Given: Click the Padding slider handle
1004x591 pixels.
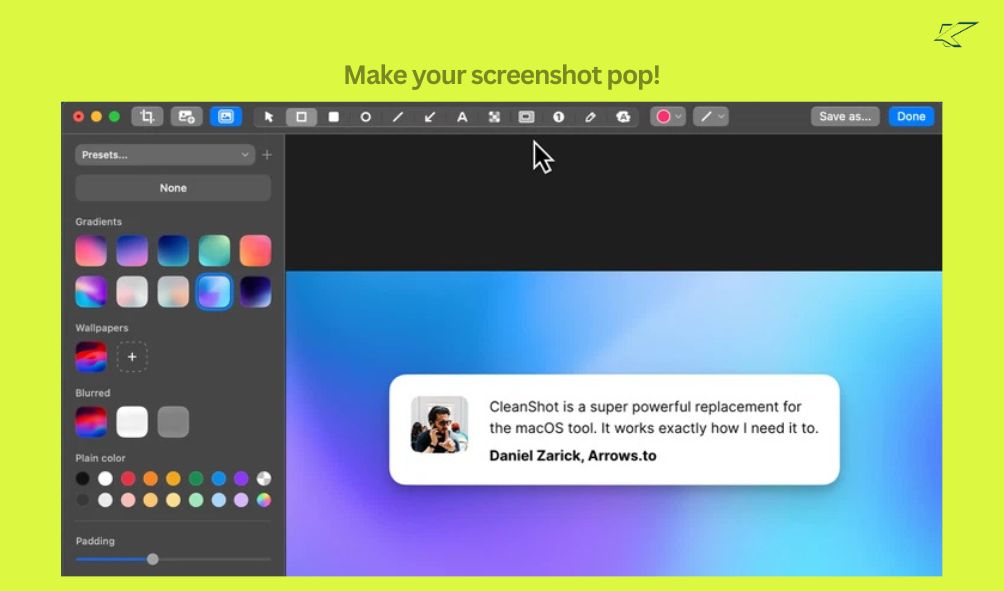Looking at the screenshot, I should click(x=153, y=559).
